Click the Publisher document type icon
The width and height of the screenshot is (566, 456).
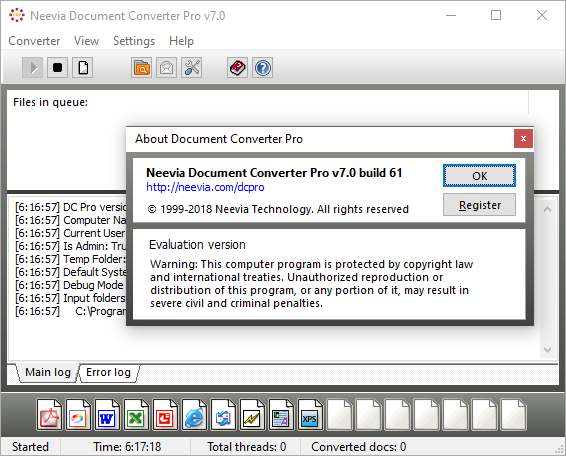click(x=281, y=414)
